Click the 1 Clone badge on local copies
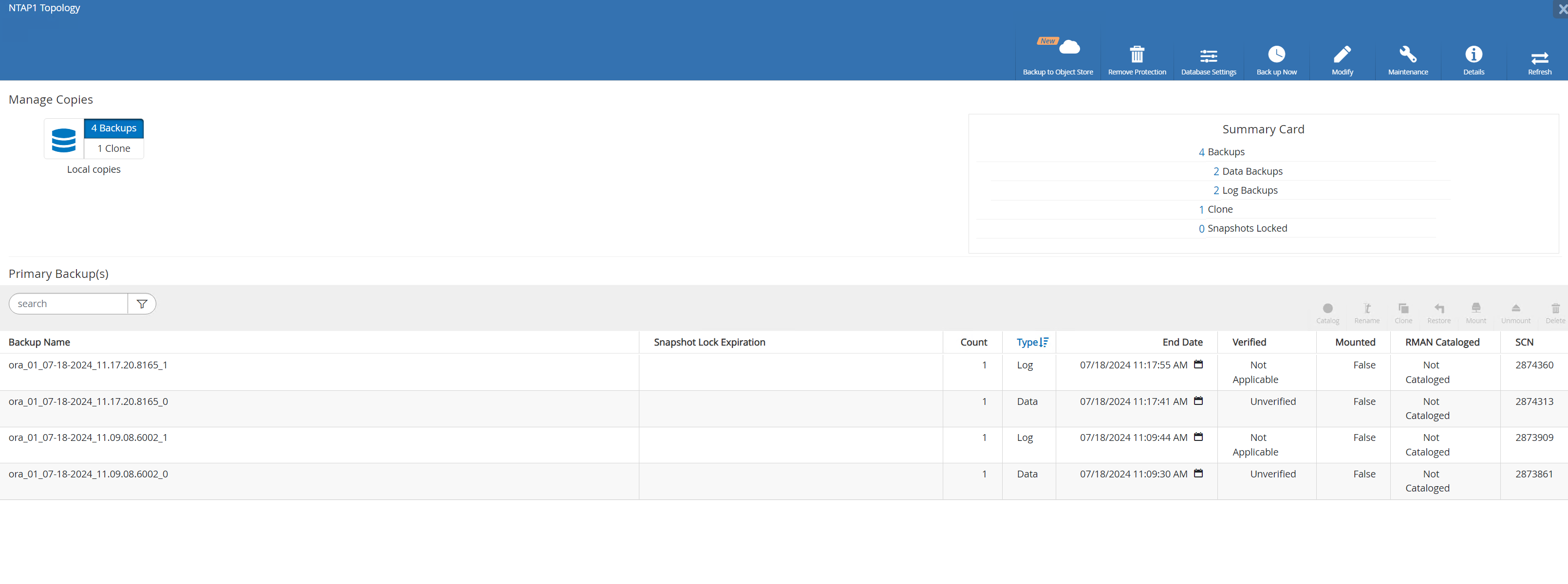 click(113, 148)
